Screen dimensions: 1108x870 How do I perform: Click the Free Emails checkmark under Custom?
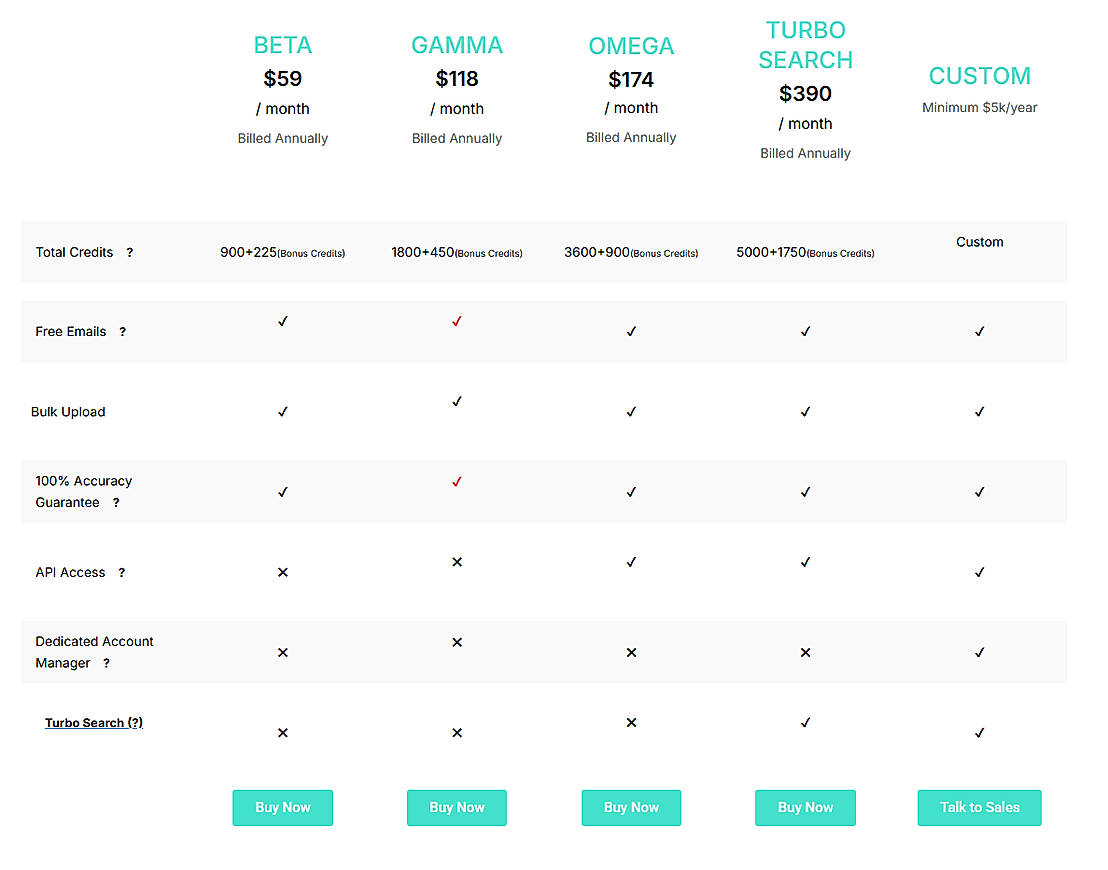(979, 332)
